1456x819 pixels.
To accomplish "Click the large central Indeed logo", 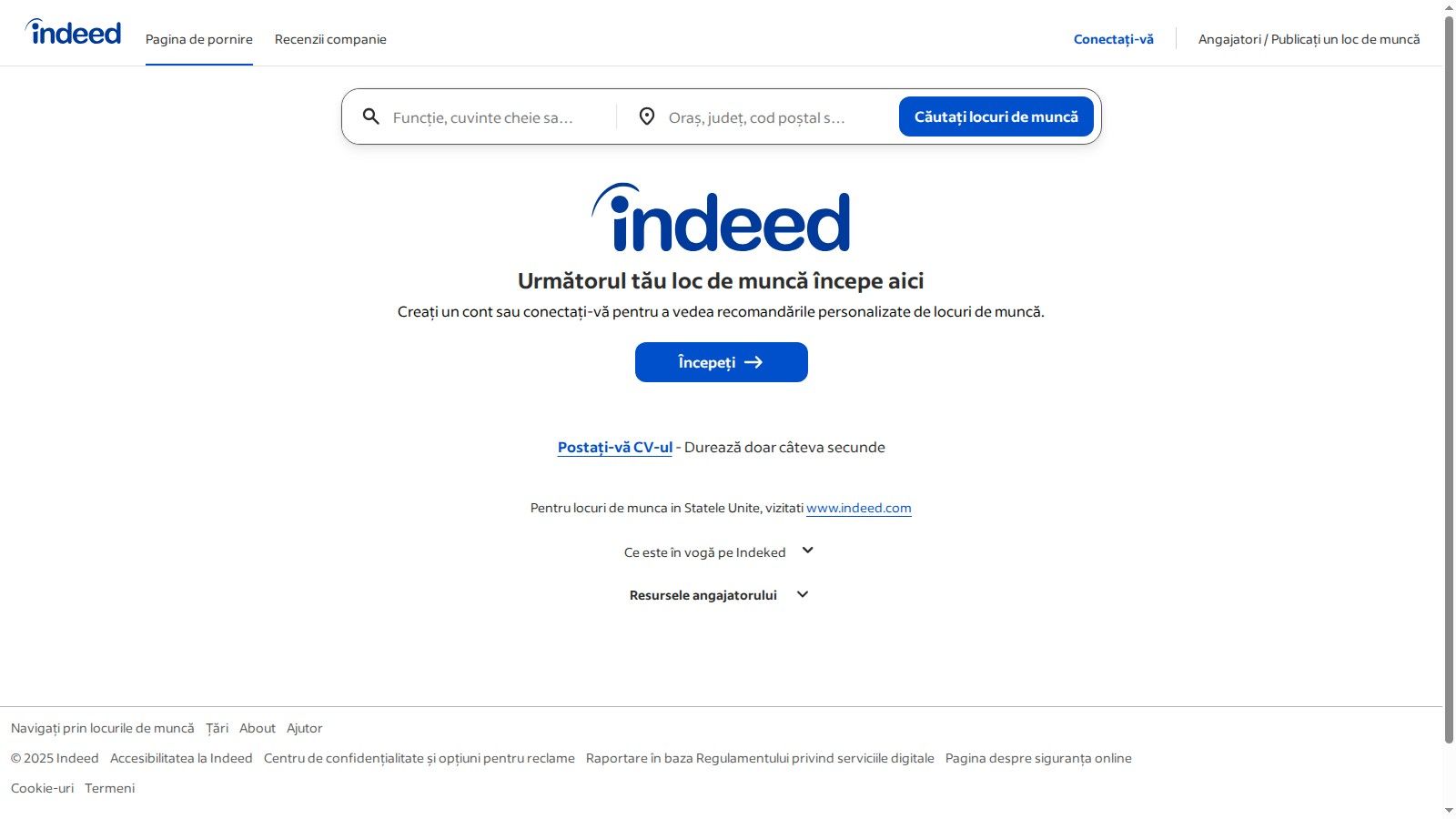I will coord(721,218).
